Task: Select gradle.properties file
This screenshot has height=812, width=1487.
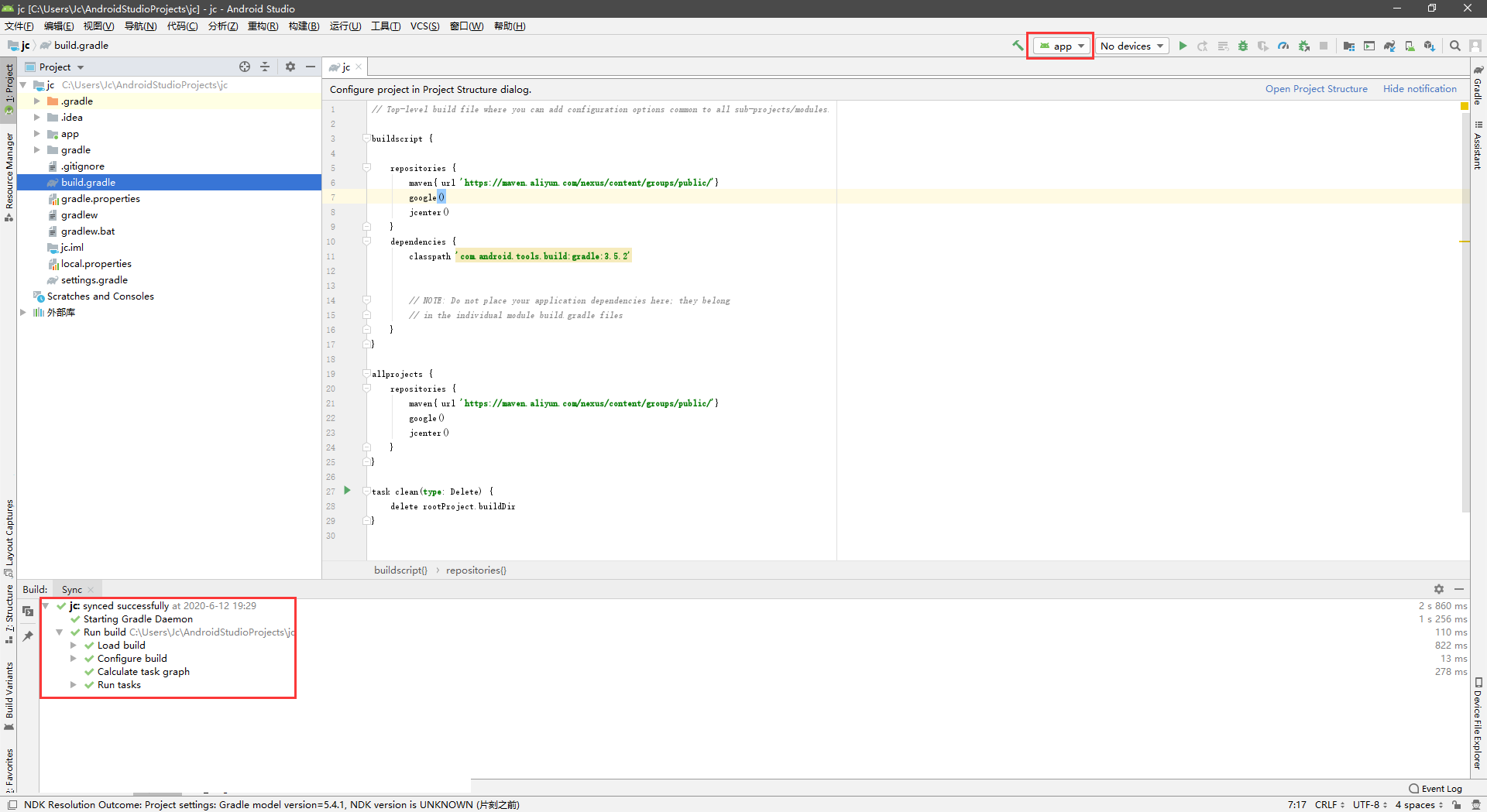Action: pyautogui.click(x=100, y=199)
